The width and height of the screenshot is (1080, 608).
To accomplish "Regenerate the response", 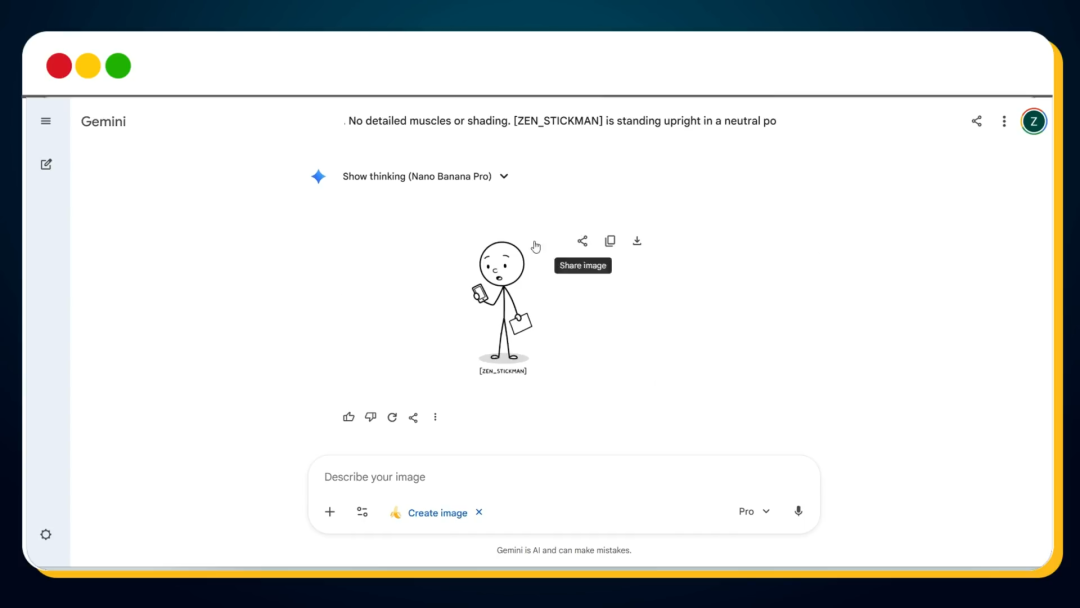I will pos(392,417).
